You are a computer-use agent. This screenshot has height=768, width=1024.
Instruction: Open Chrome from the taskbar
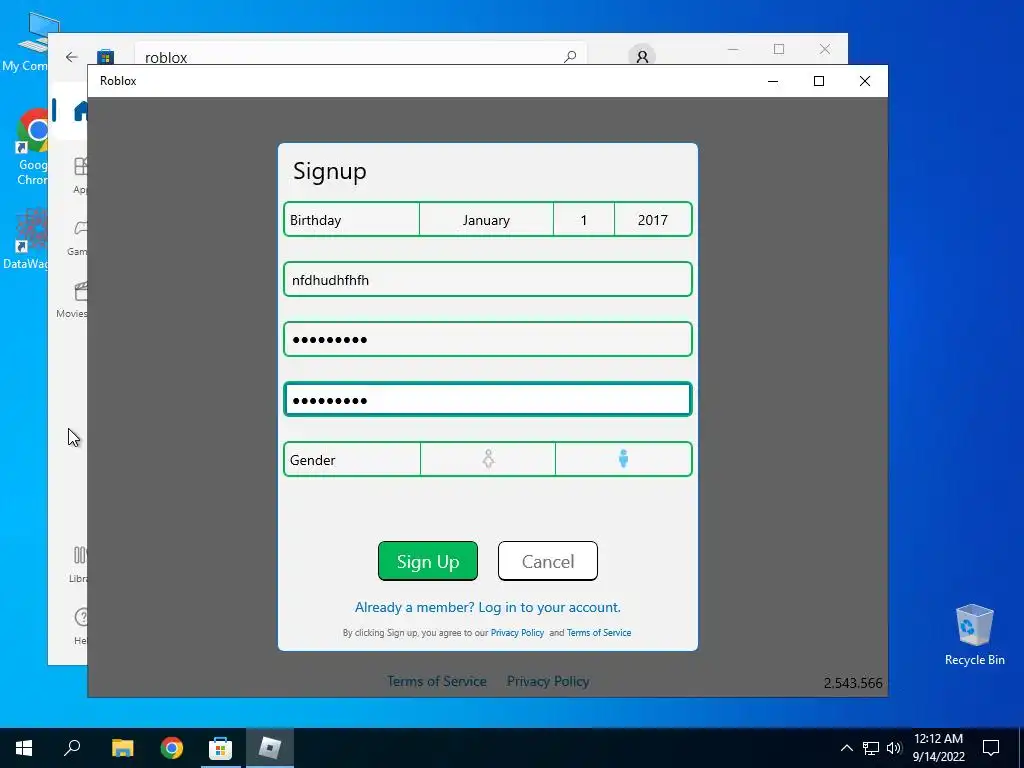[172, 747]
